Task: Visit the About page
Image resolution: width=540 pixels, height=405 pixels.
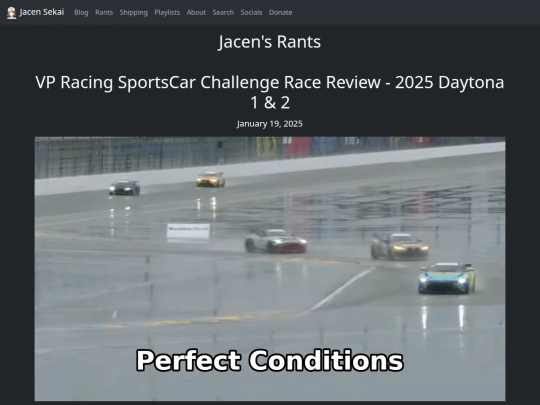Action: [196, 13]
